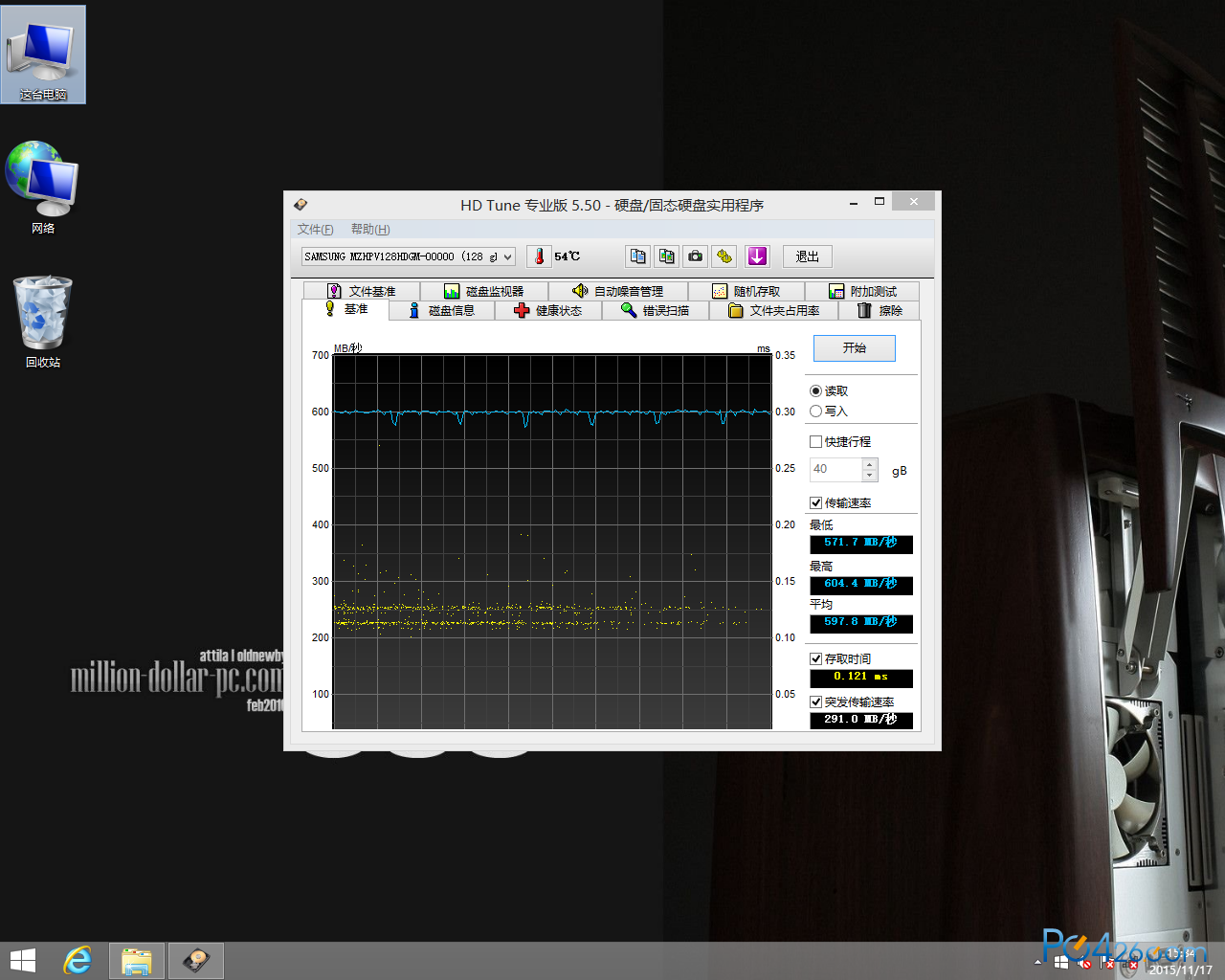Open options via the yellow tools icon

[724, 256]
